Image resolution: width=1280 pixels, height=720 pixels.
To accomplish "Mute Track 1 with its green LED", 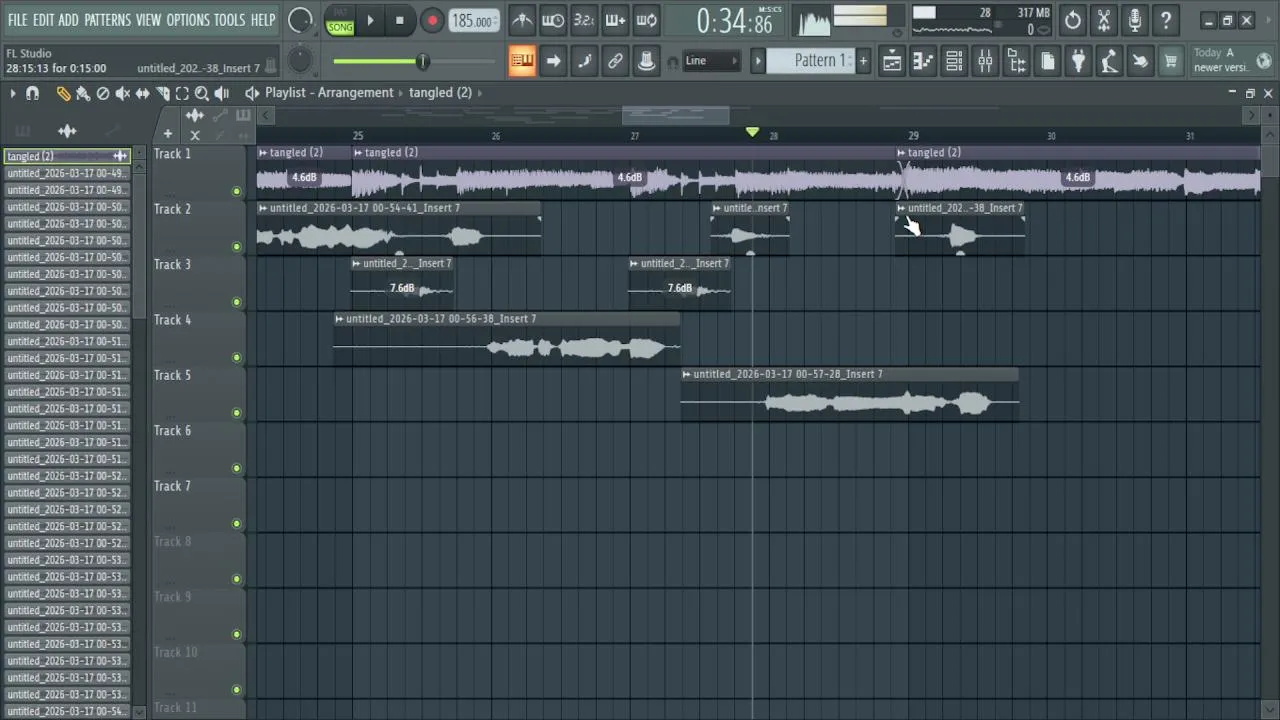I will tap(237, 191).
